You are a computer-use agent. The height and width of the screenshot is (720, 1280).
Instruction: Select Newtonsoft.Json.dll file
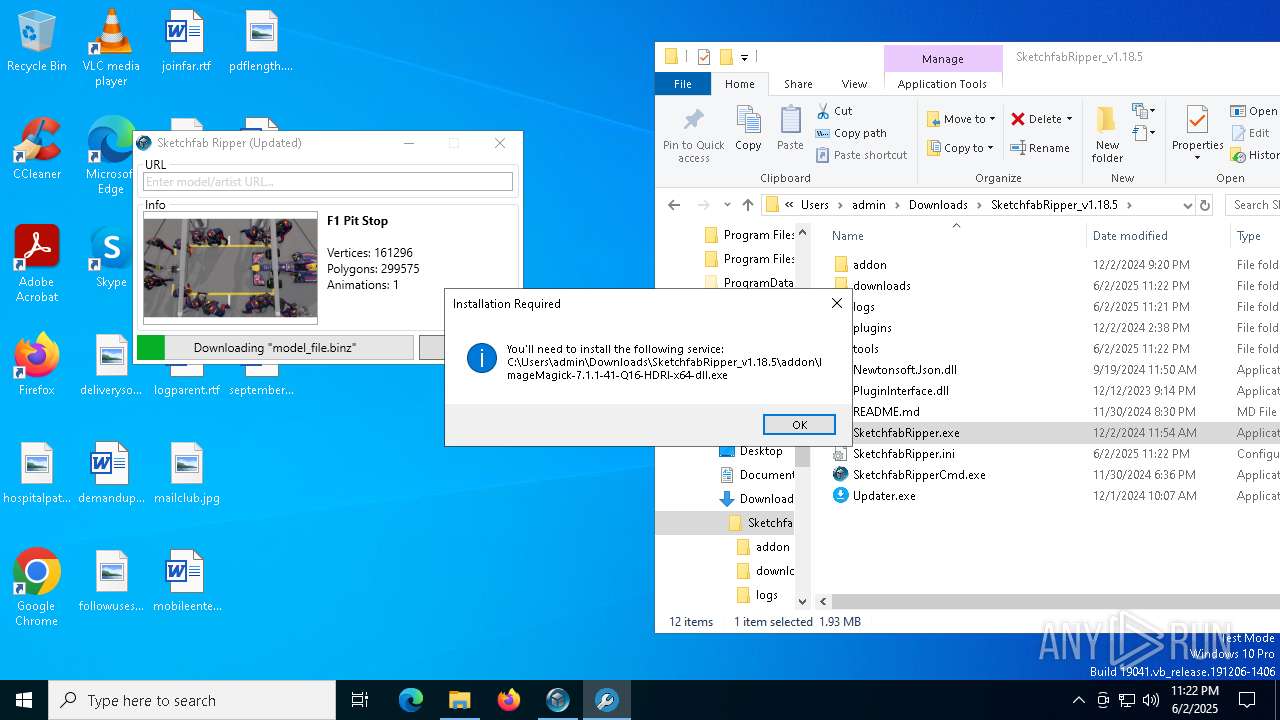(904, 370)
